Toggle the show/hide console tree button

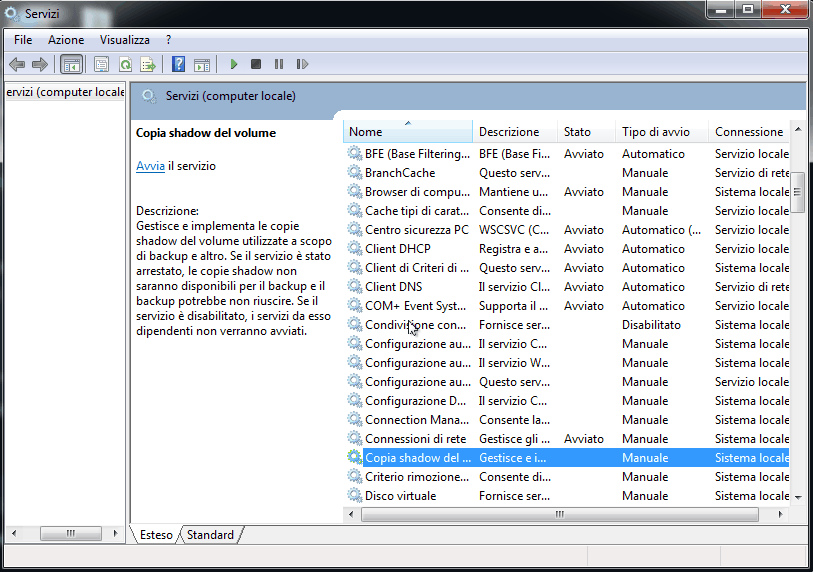coord(72,64)
